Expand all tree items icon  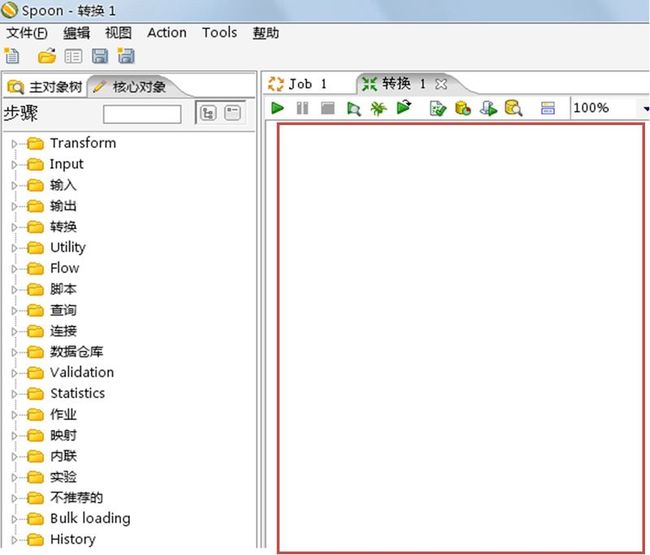(x=208, y=113)
